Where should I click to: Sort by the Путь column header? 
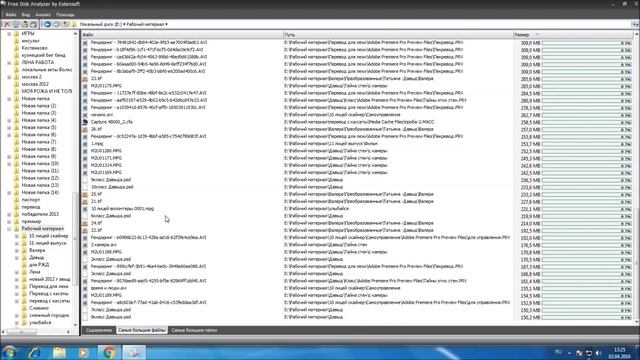click(398, 35)
